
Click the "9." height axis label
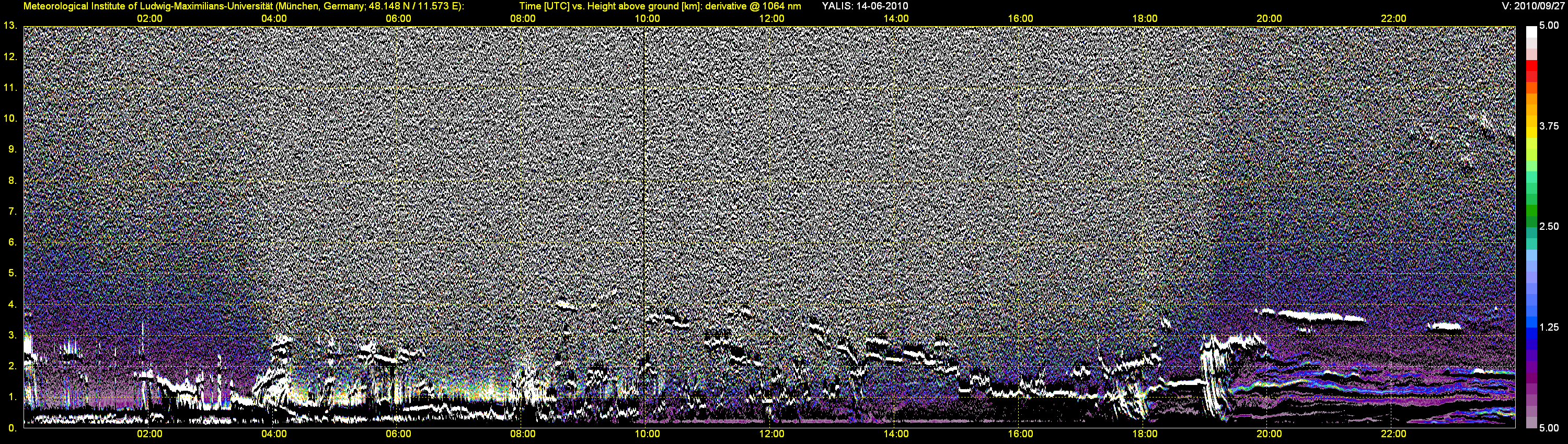tap(12, 149)
